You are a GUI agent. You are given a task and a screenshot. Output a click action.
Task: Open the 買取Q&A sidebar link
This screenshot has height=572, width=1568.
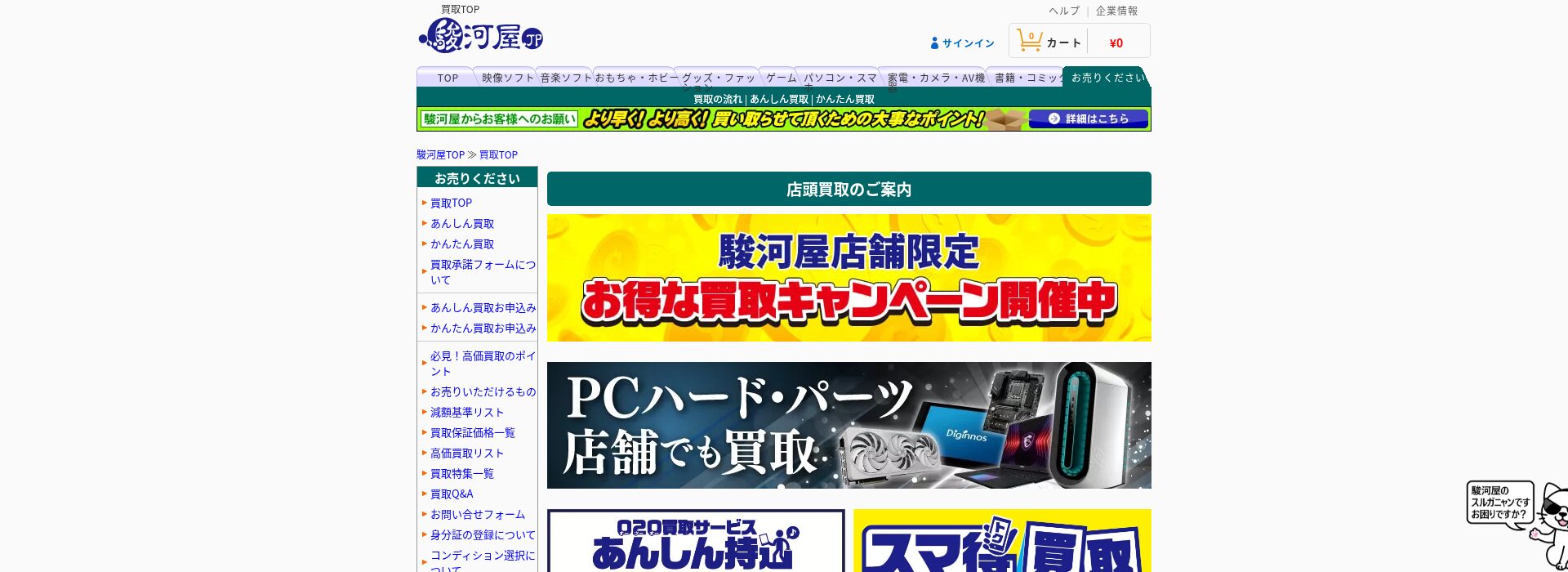tap(452, 494)
